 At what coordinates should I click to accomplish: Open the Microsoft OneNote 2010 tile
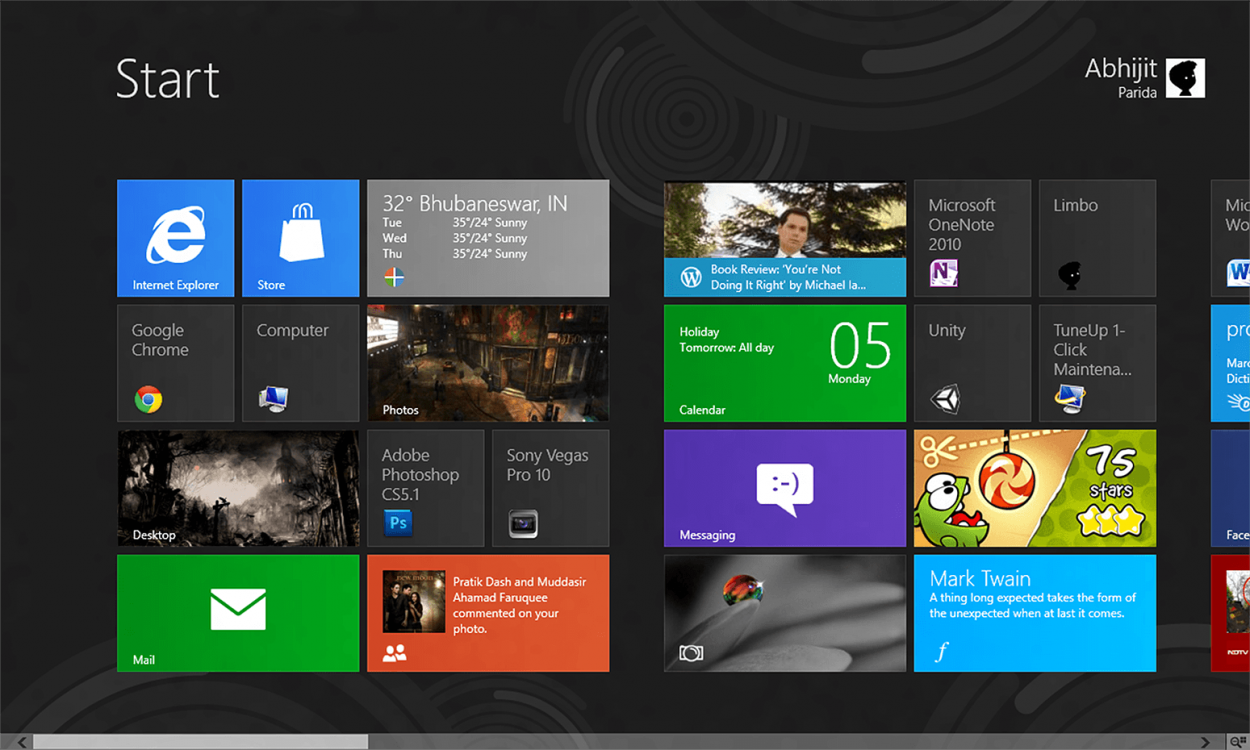coord(972,238)
